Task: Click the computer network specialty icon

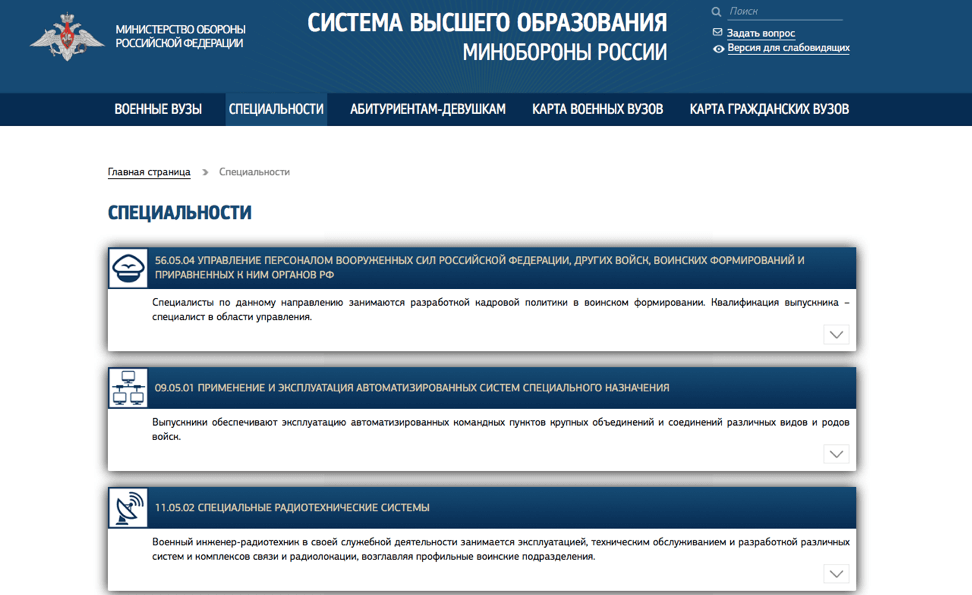Action: tap(127, 388)
